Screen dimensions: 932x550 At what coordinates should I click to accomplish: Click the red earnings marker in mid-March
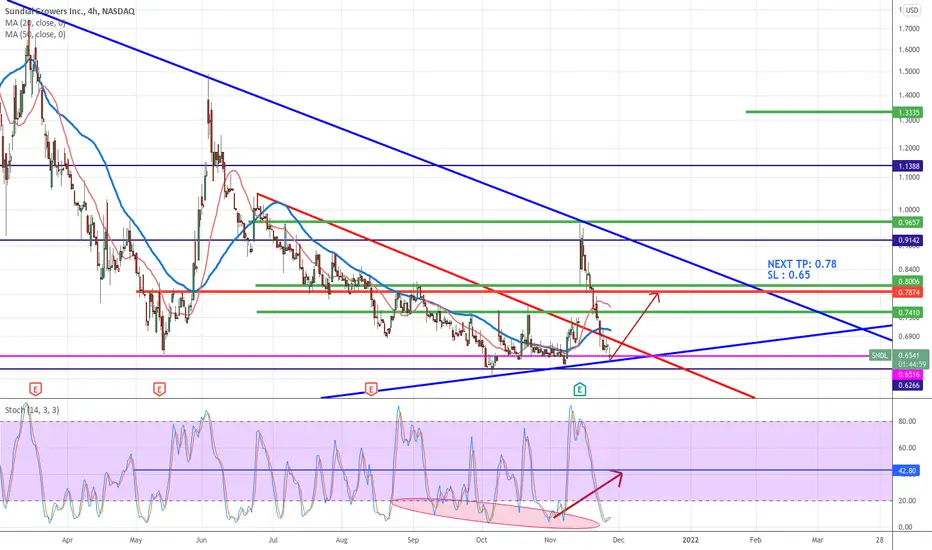pos(35,389)
